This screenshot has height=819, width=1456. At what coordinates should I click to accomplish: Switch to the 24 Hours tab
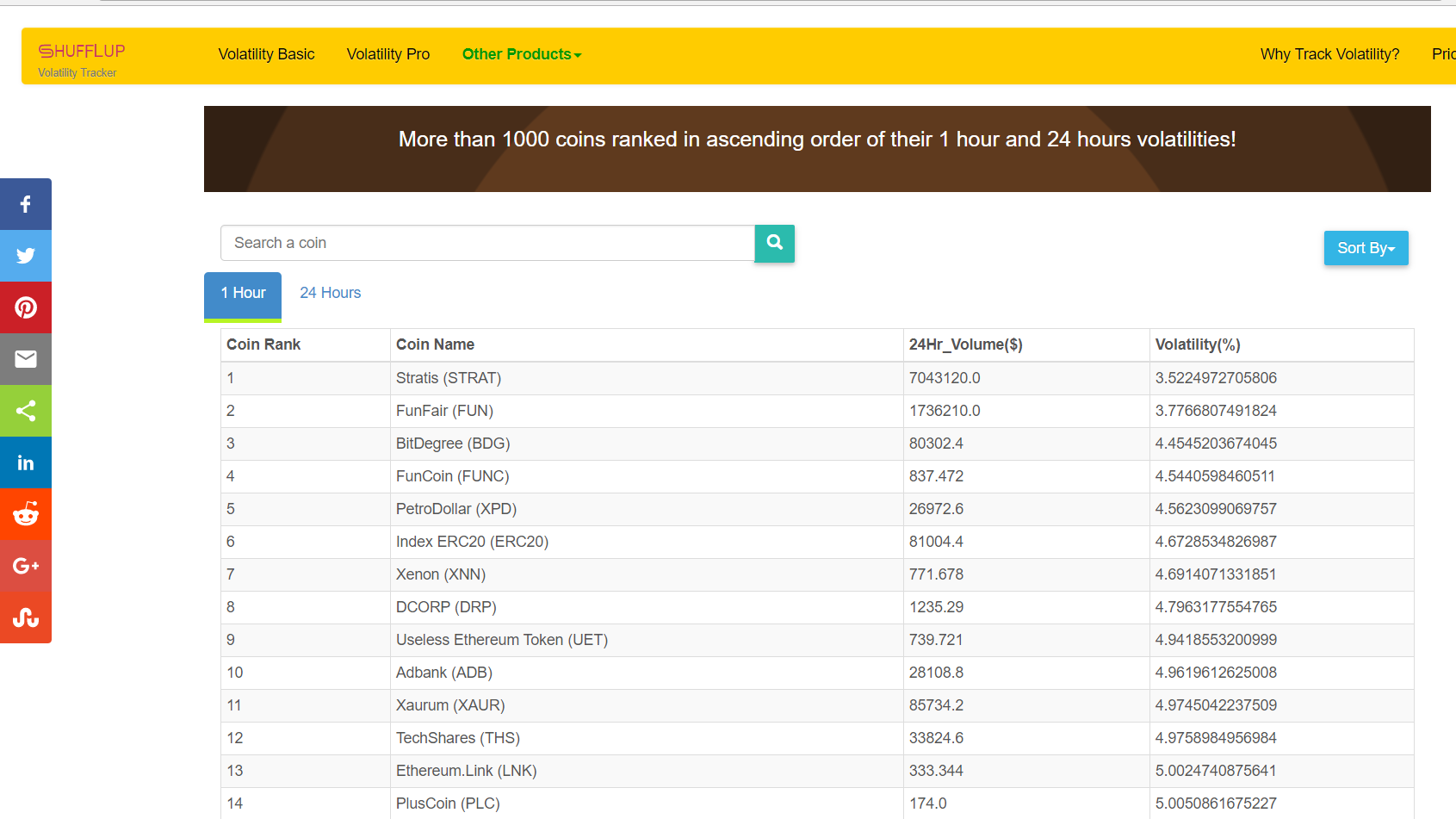[x=331, y=293]
